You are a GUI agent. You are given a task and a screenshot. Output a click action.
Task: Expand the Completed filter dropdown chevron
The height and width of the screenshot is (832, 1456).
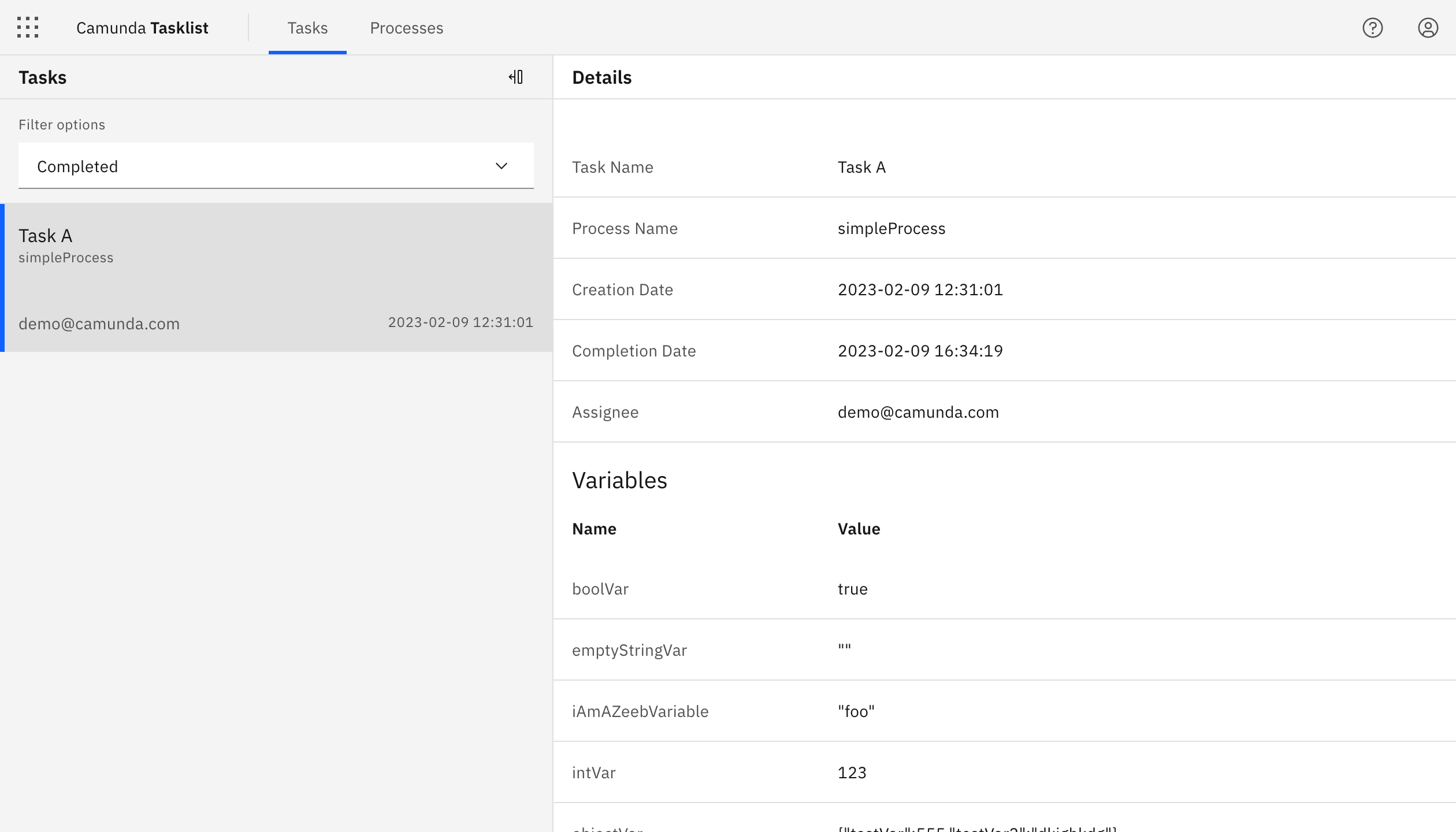coord(501,166)
